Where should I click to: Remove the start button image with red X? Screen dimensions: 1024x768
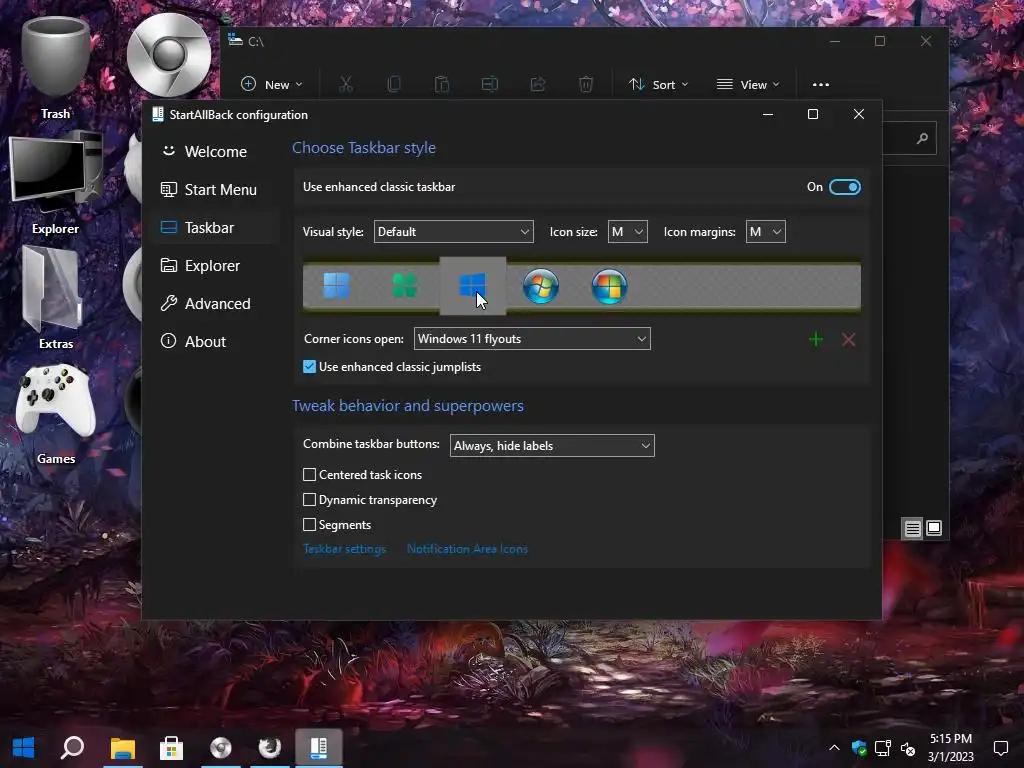848,340
